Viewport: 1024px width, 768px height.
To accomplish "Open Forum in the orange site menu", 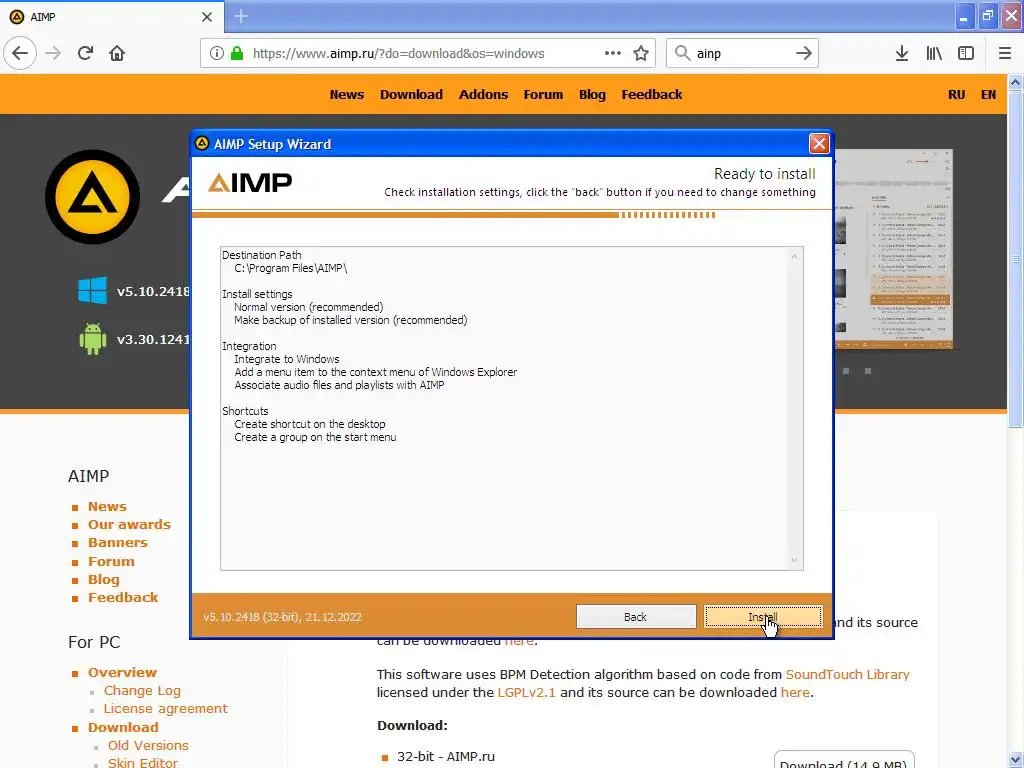I will [x=543, y=95].
